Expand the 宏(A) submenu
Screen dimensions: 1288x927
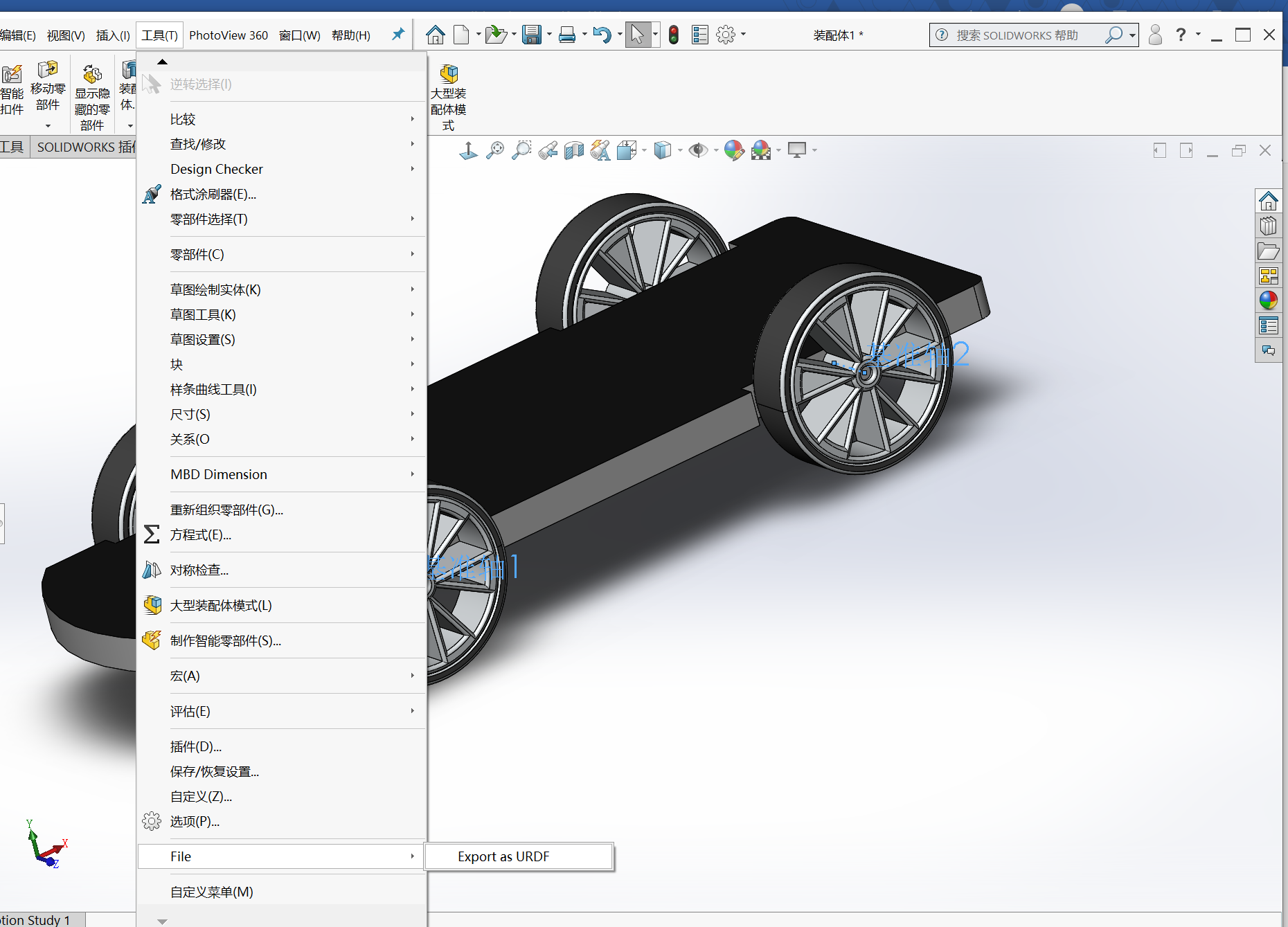tap(281, 676)
